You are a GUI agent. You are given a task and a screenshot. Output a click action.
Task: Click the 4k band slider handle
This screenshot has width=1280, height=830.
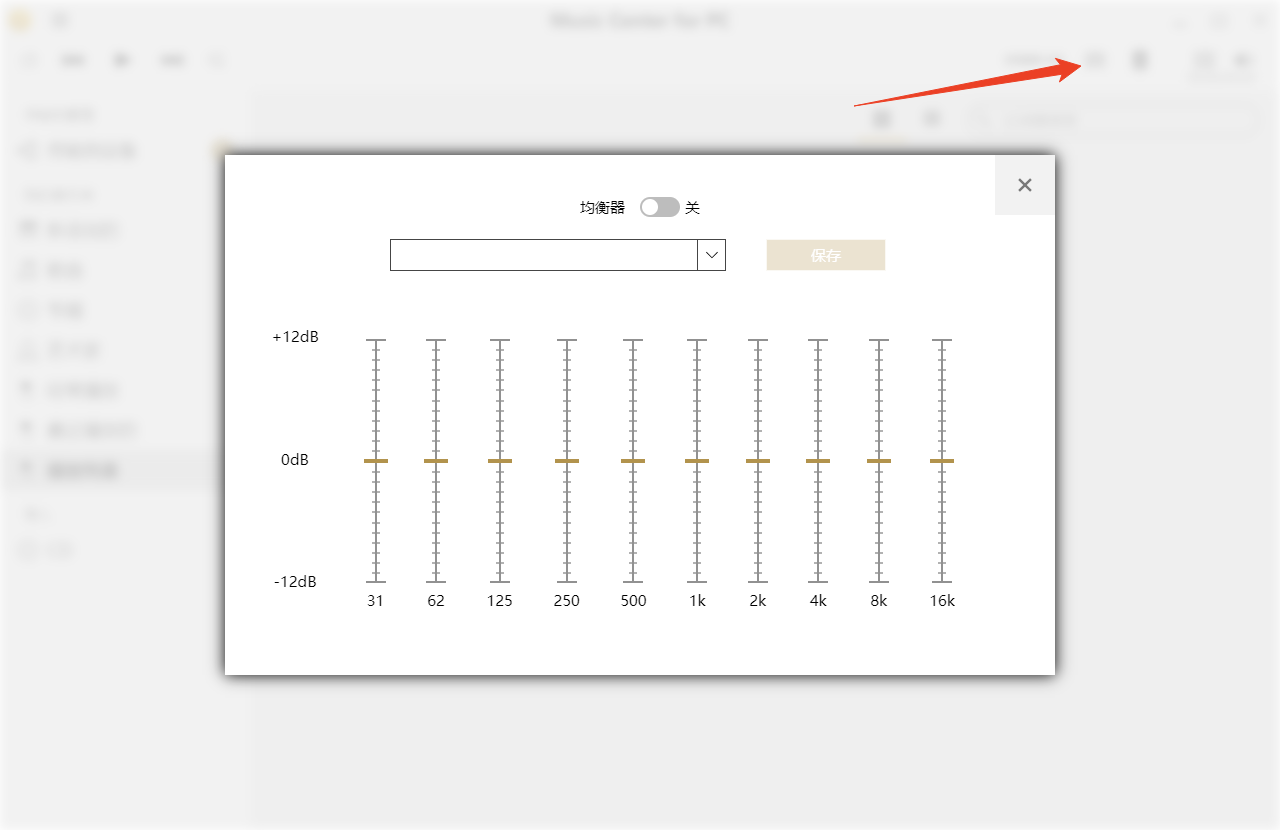click(x=818, y=461)
